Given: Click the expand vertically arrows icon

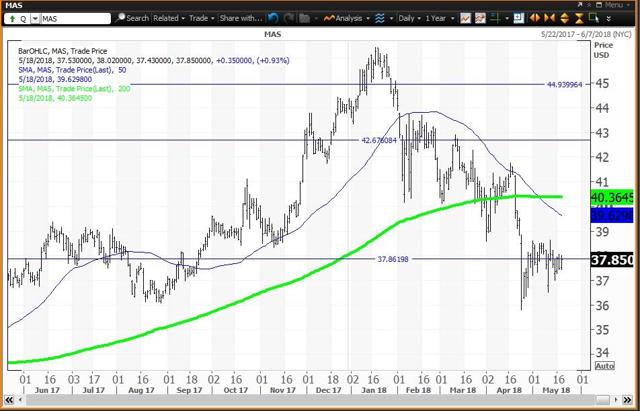Looking at the screenshot, I should (x=564, y=18).
